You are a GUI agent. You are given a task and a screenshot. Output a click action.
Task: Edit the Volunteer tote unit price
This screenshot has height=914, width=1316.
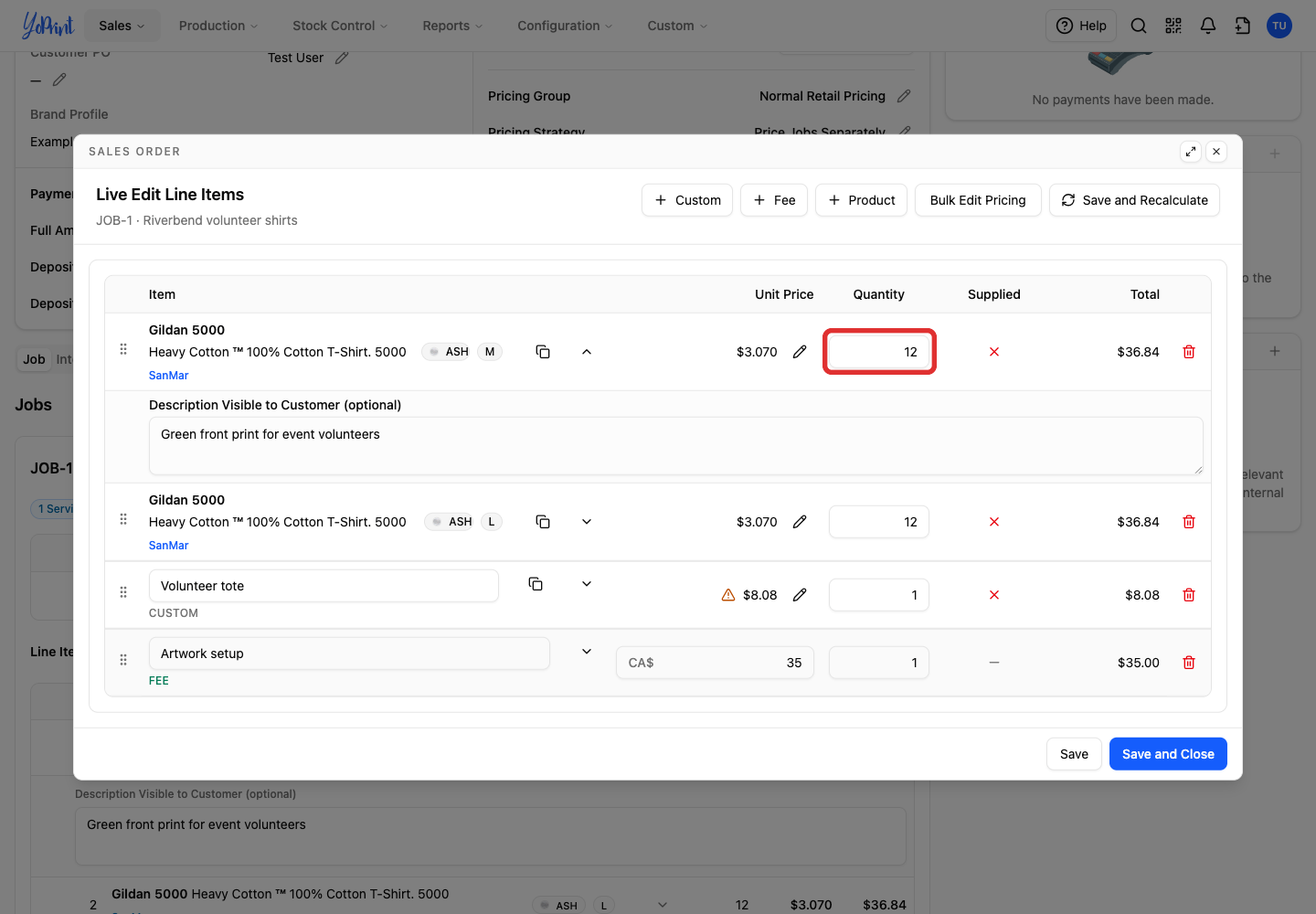[800, 595]
